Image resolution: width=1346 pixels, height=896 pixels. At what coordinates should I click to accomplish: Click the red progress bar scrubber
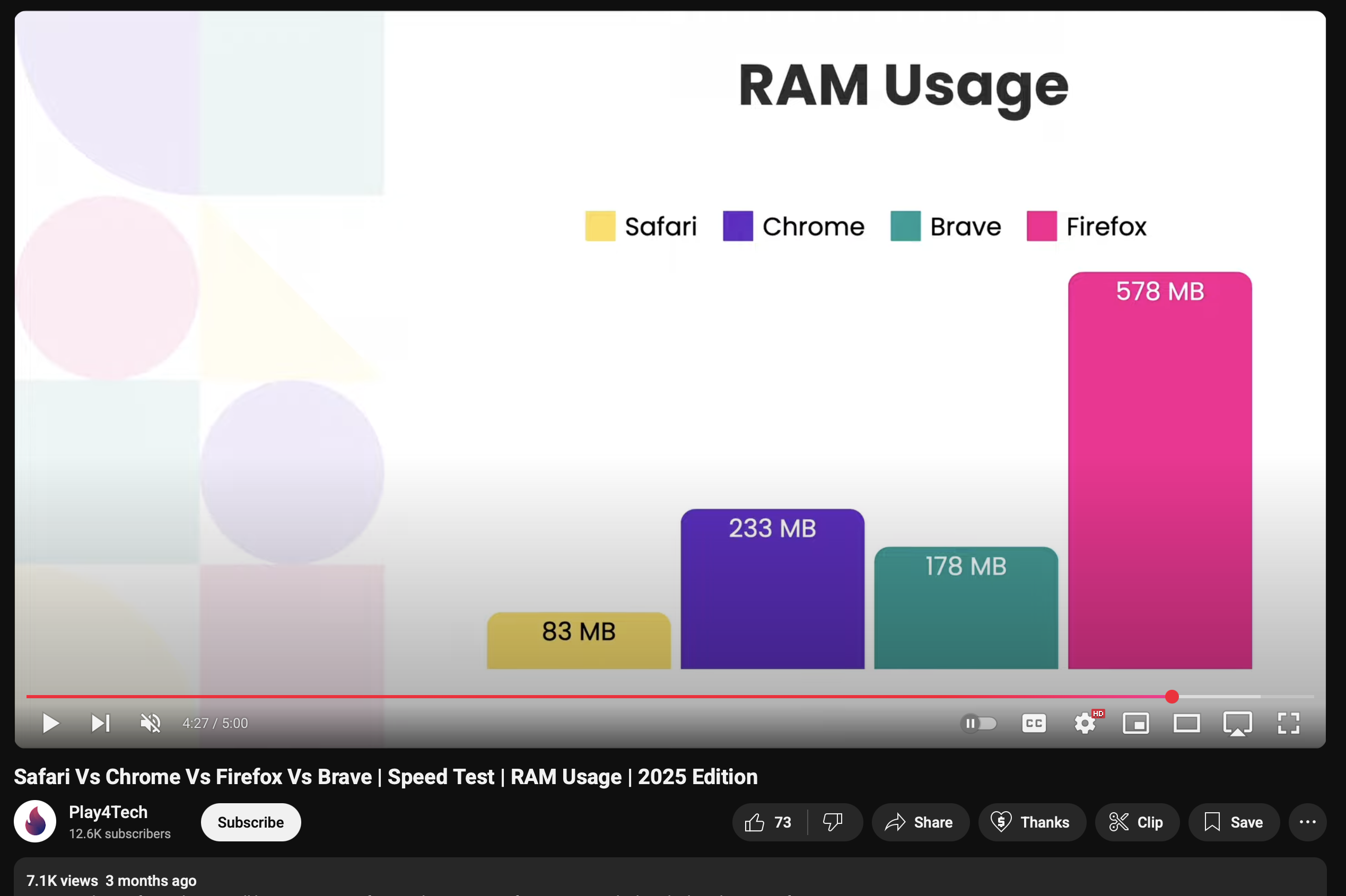click(x=1172, y=696)
